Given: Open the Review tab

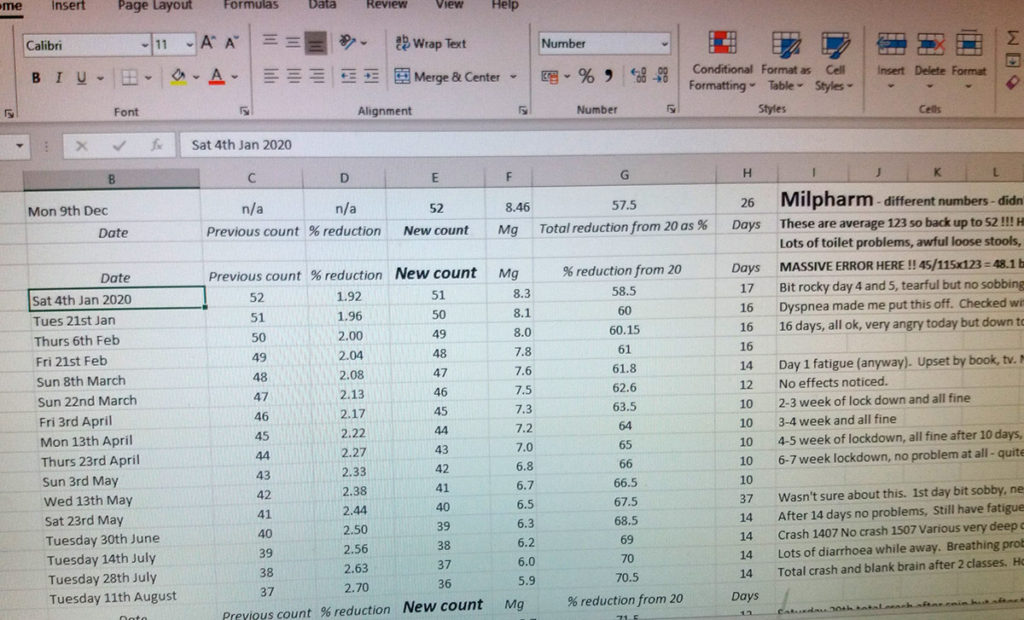Looking at the screenshot, I should [x=387, y=5].
